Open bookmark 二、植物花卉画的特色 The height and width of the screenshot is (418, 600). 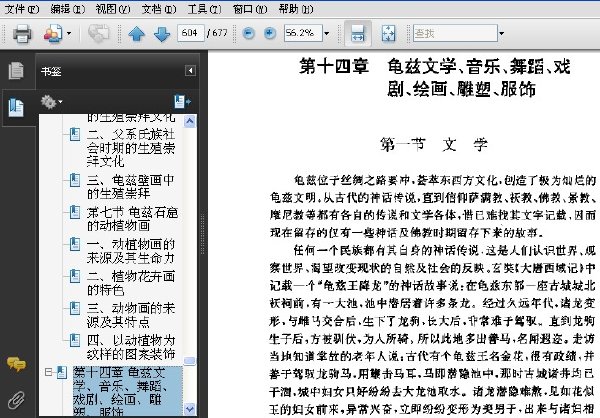(130, 283)
